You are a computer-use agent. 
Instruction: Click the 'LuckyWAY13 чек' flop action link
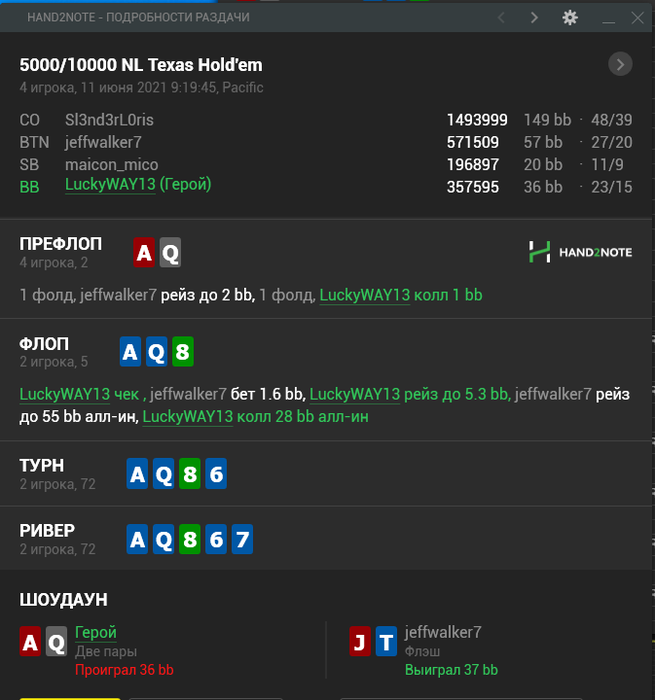[x=79, y=394]
